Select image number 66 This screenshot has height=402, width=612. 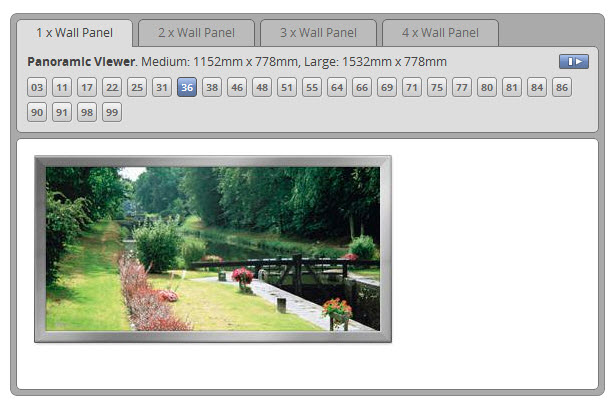coord(362,88)
